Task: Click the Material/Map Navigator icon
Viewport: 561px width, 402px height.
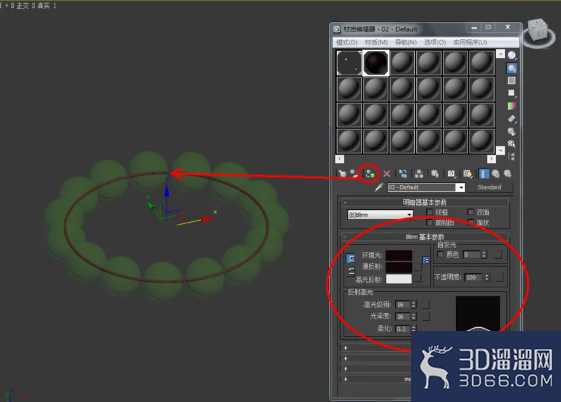Action: tap(512, 156)
